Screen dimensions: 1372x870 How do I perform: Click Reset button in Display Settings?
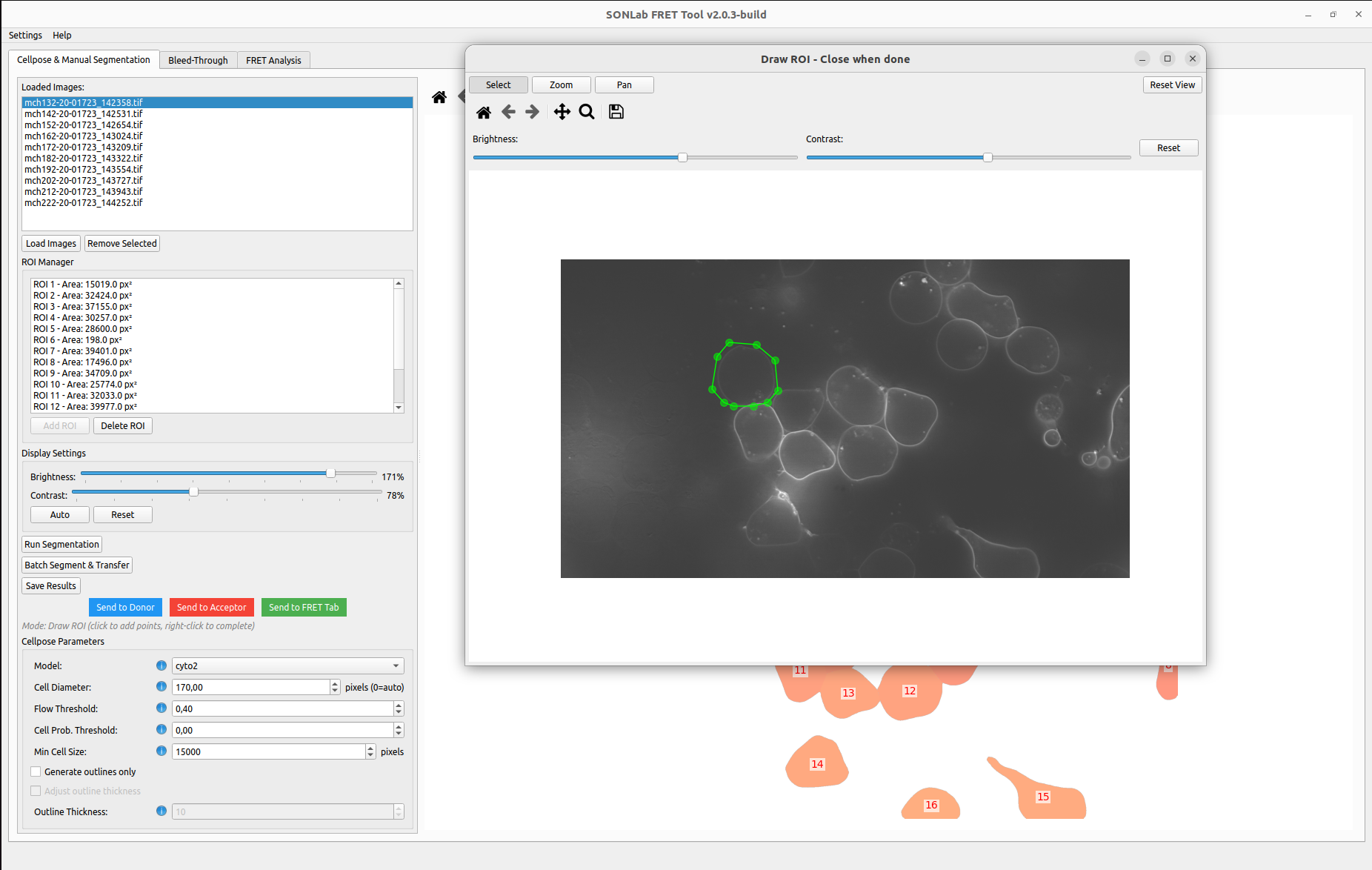pos(123,515)
